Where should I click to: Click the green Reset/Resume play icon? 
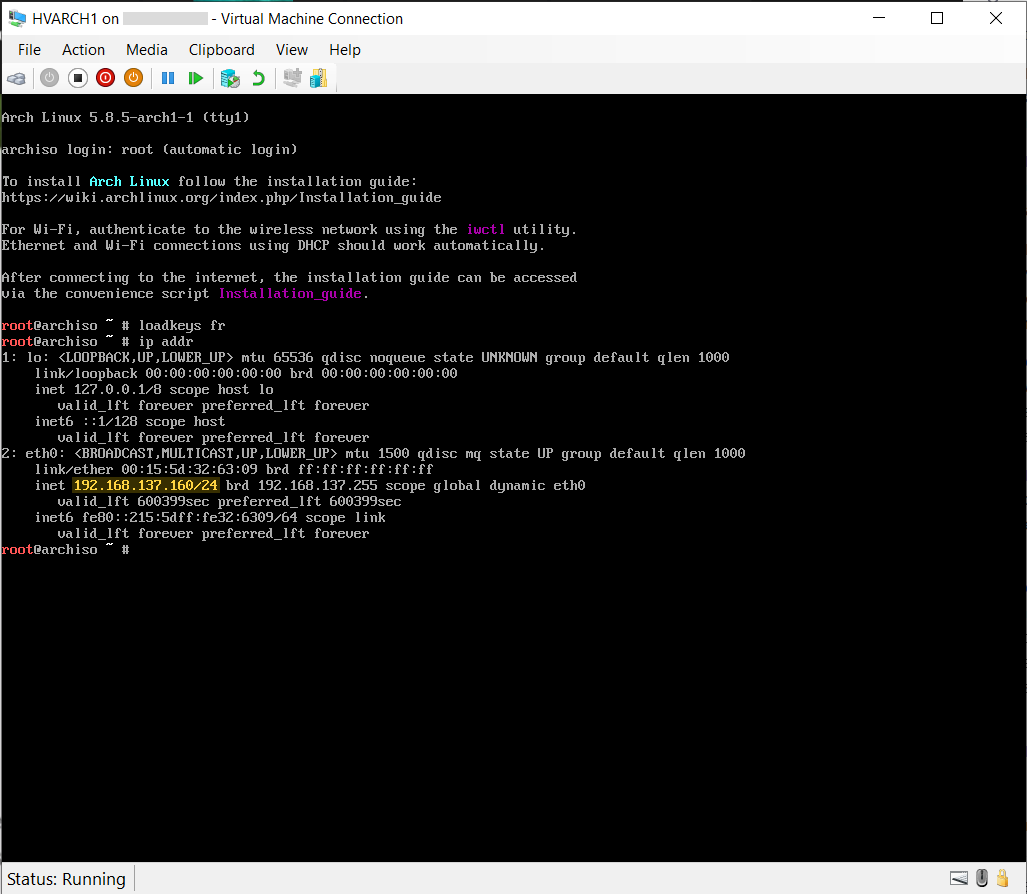coord(195,79)
